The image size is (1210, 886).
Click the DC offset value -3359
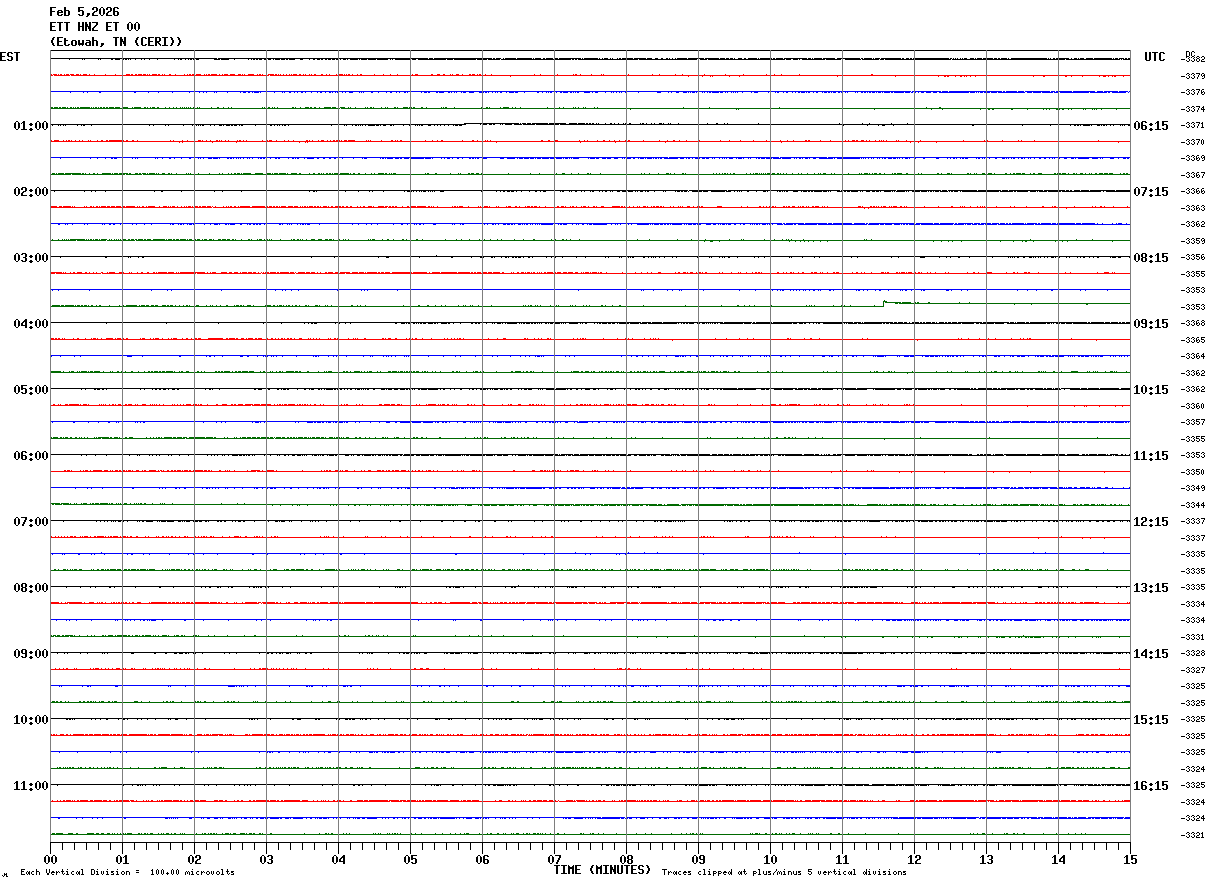tap(1193, 241)
